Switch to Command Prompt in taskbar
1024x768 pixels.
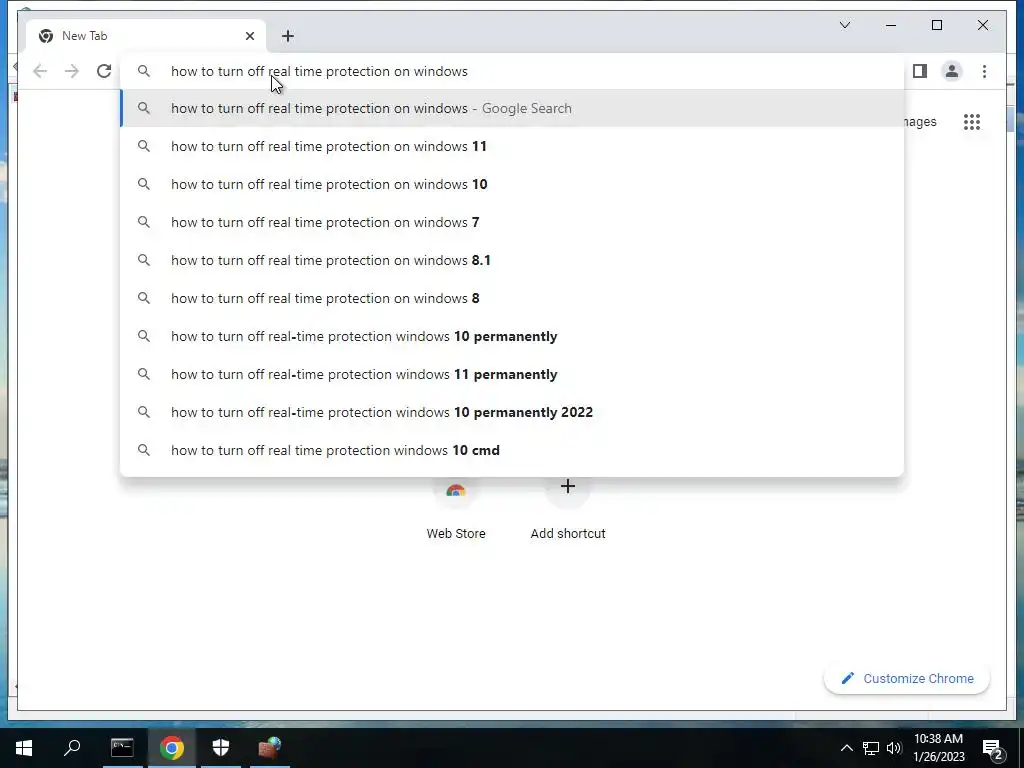(122, 748)
